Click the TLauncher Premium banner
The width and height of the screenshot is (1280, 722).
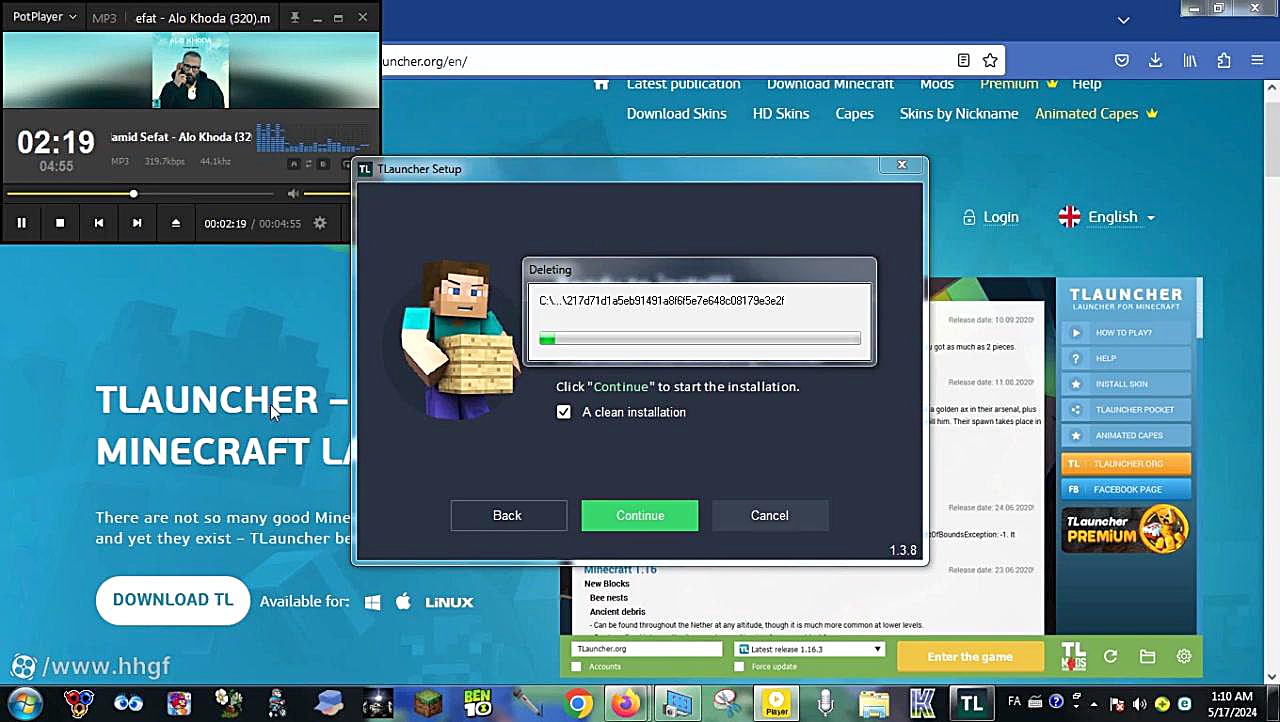pyautogui.click(x=1126, y=529)
